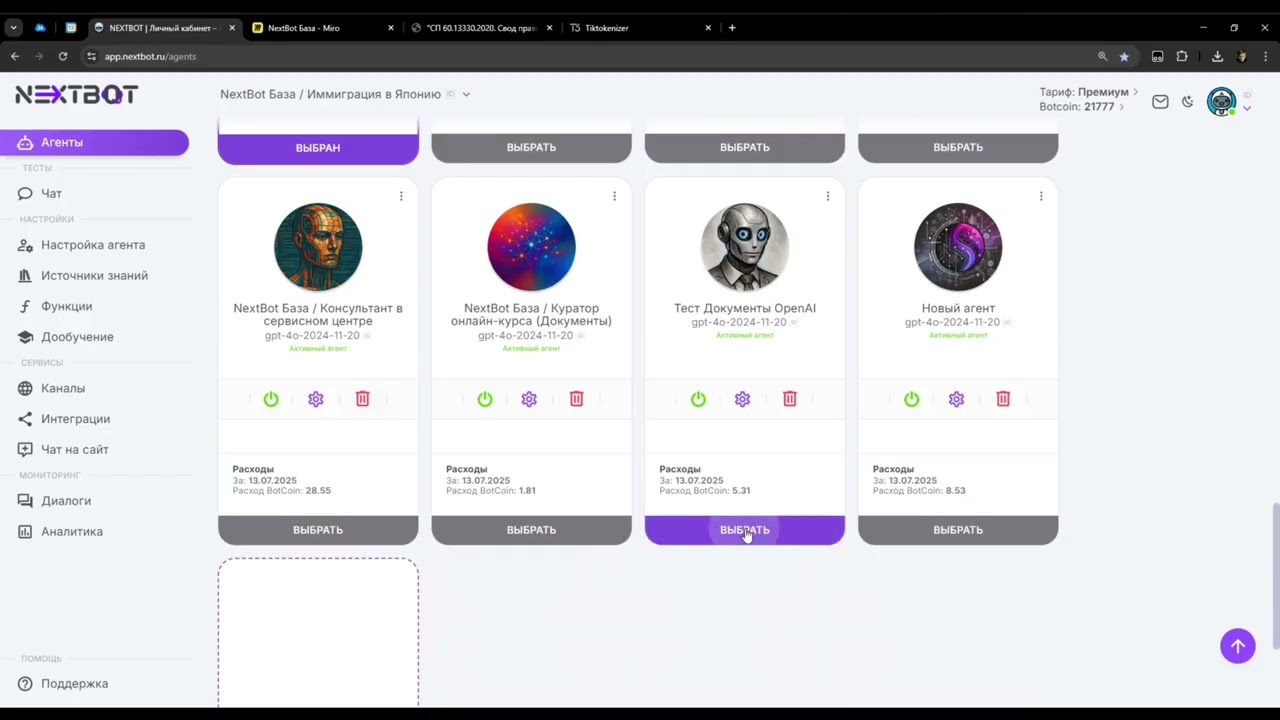This screenshot has width=1280, height=720.
Task: Expand Botcoin balance chevron
Action: pos(1121,107)
